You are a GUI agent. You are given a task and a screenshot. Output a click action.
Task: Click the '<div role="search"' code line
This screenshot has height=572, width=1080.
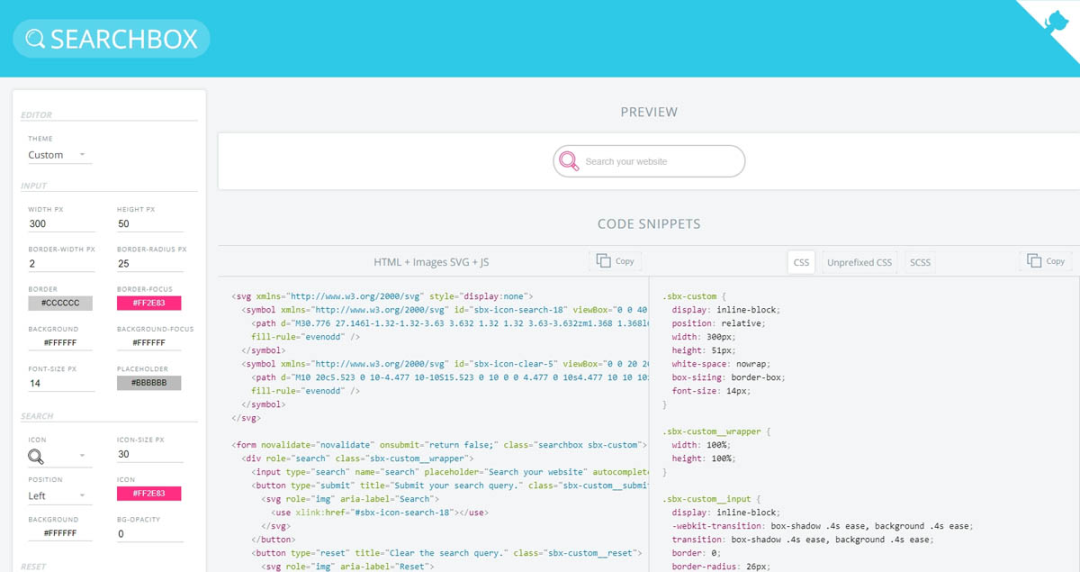click(x=357, y=458)
